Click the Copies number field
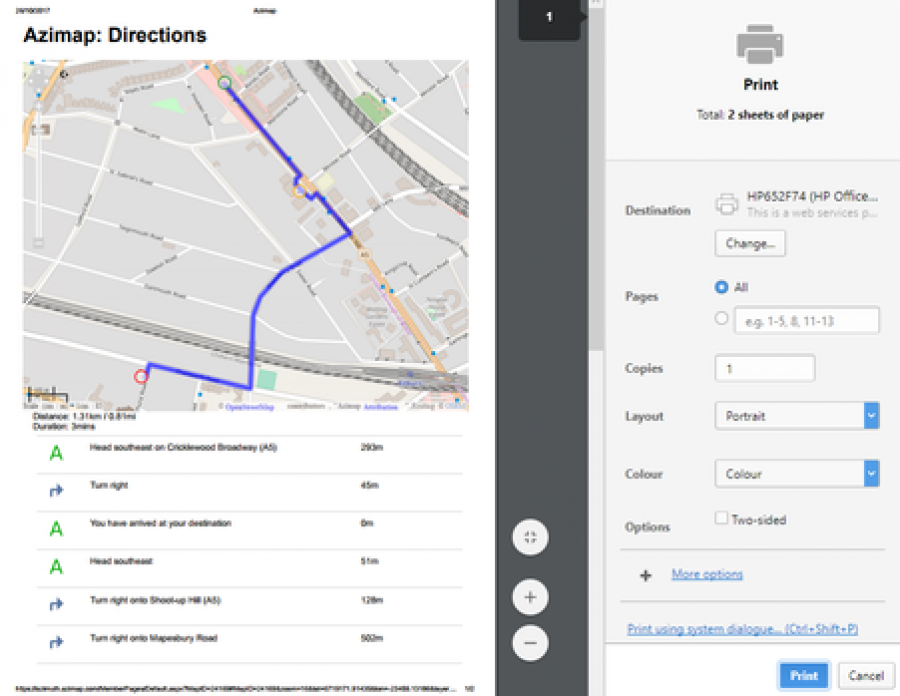This screenshot has width=900, height=696. 765,368
